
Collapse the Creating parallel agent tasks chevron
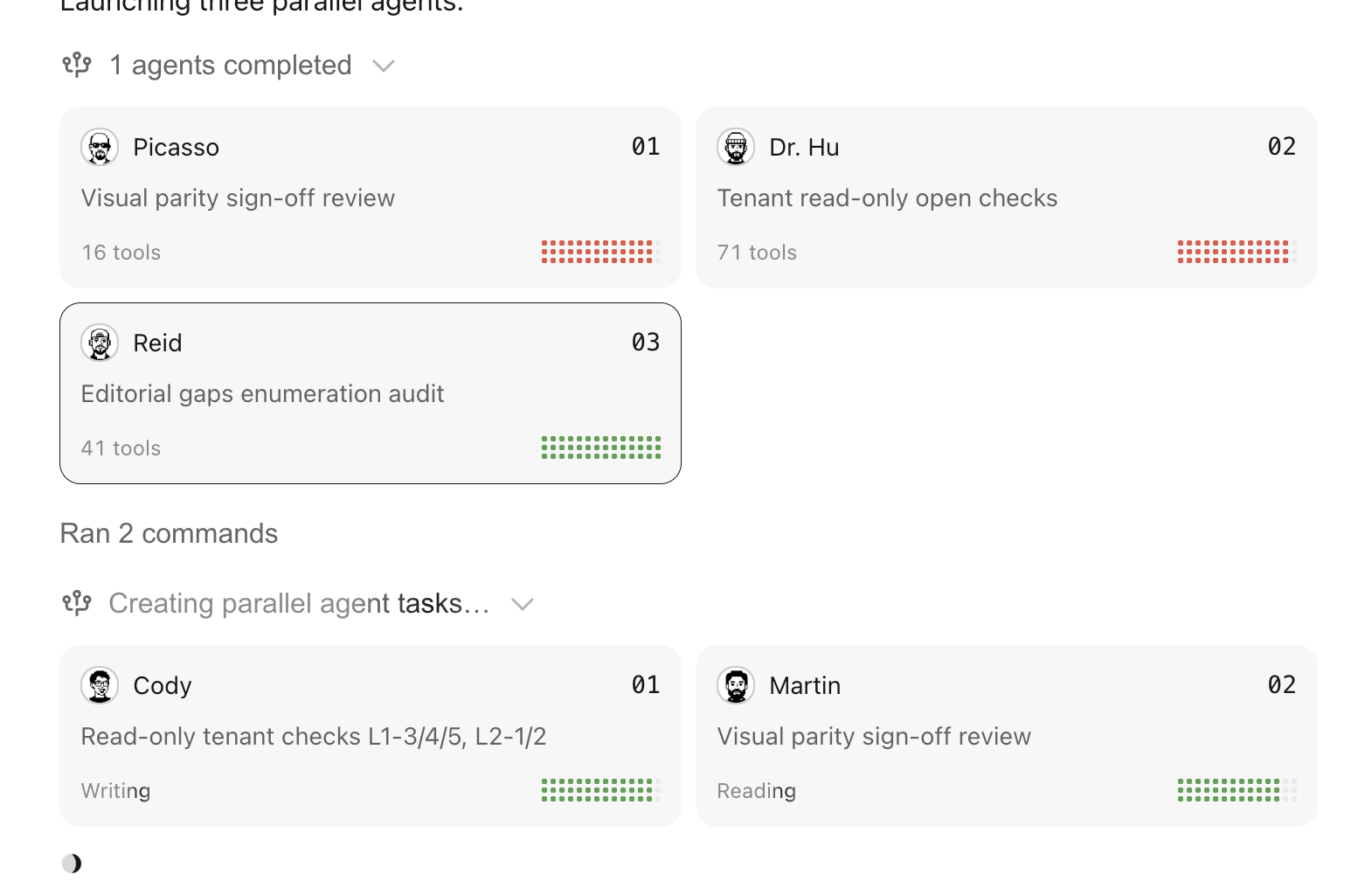(x=523, y=604)
